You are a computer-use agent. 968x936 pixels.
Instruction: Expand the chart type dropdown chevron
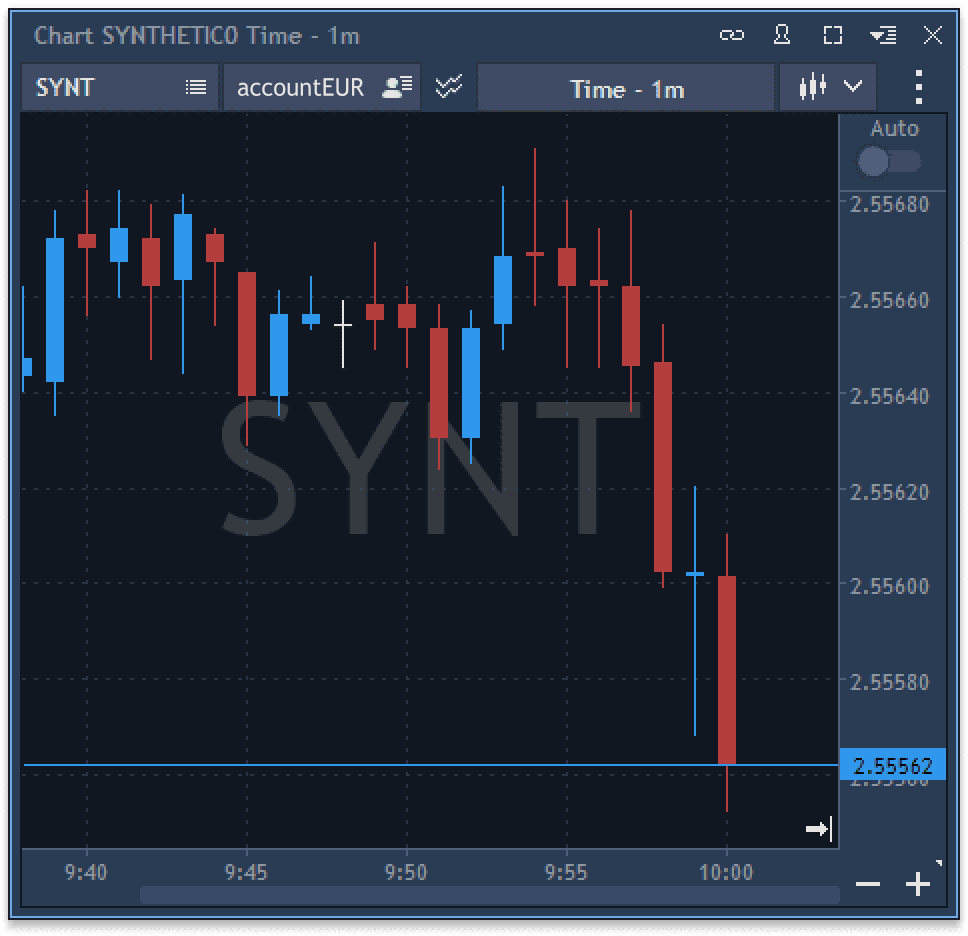pos(852,87)
